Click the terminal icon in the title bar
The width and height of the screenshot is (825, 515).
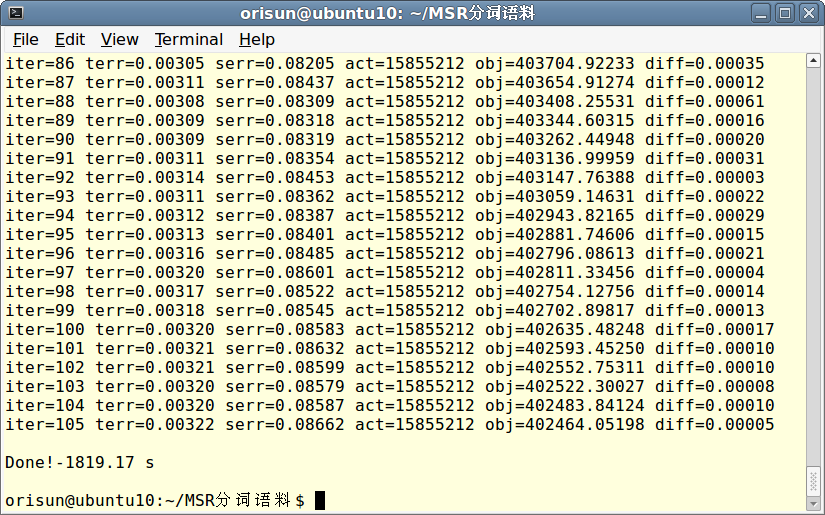pyautogui.click(x=16, y=13)
